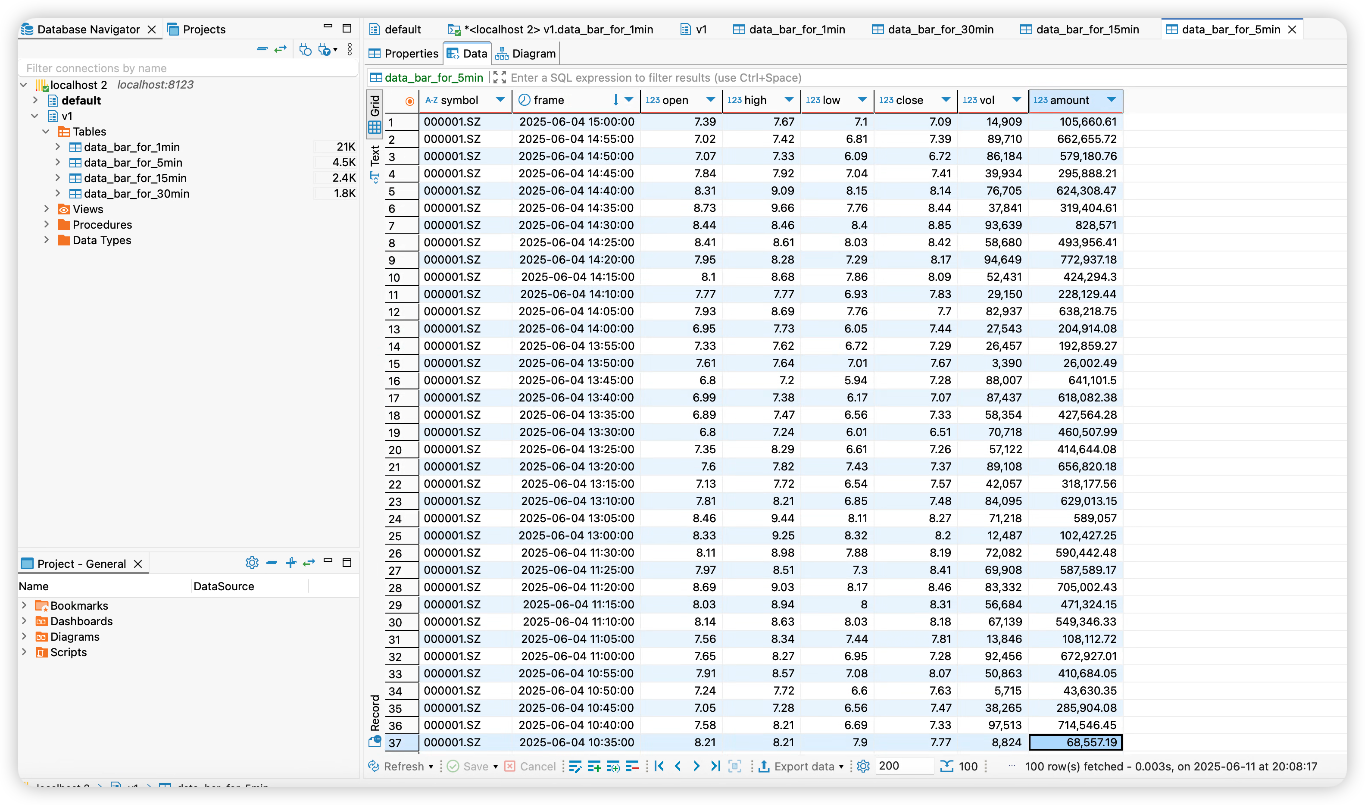Collapse all nodes in Database Navigator toolbar

262,49
